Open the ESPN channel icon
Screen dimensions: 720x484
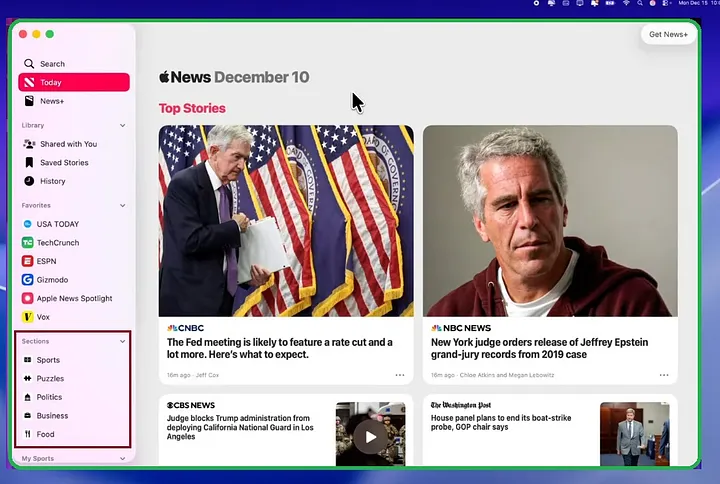coord(28,261)
